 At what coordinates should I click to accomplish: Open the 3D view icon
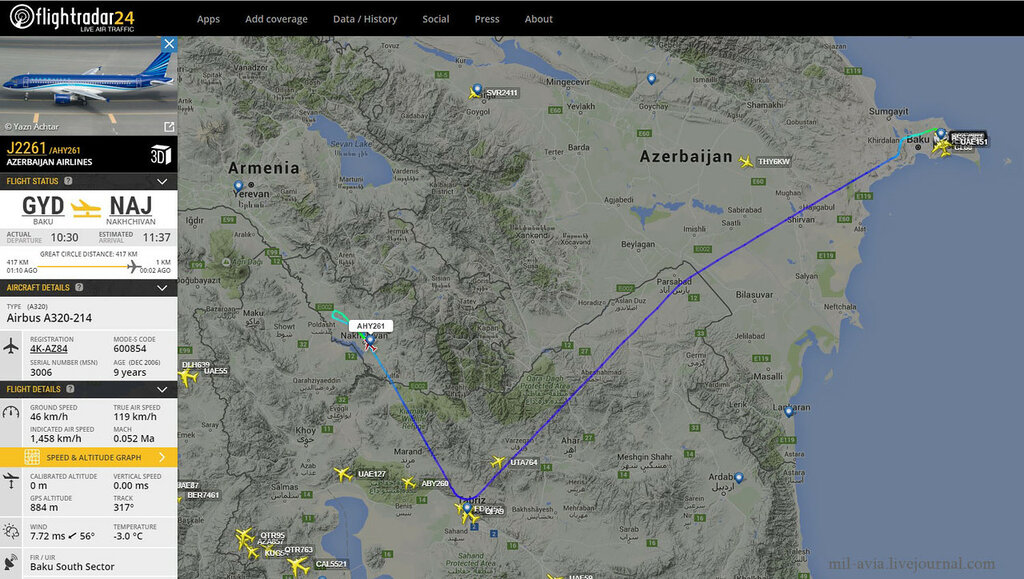click(161, 155)
